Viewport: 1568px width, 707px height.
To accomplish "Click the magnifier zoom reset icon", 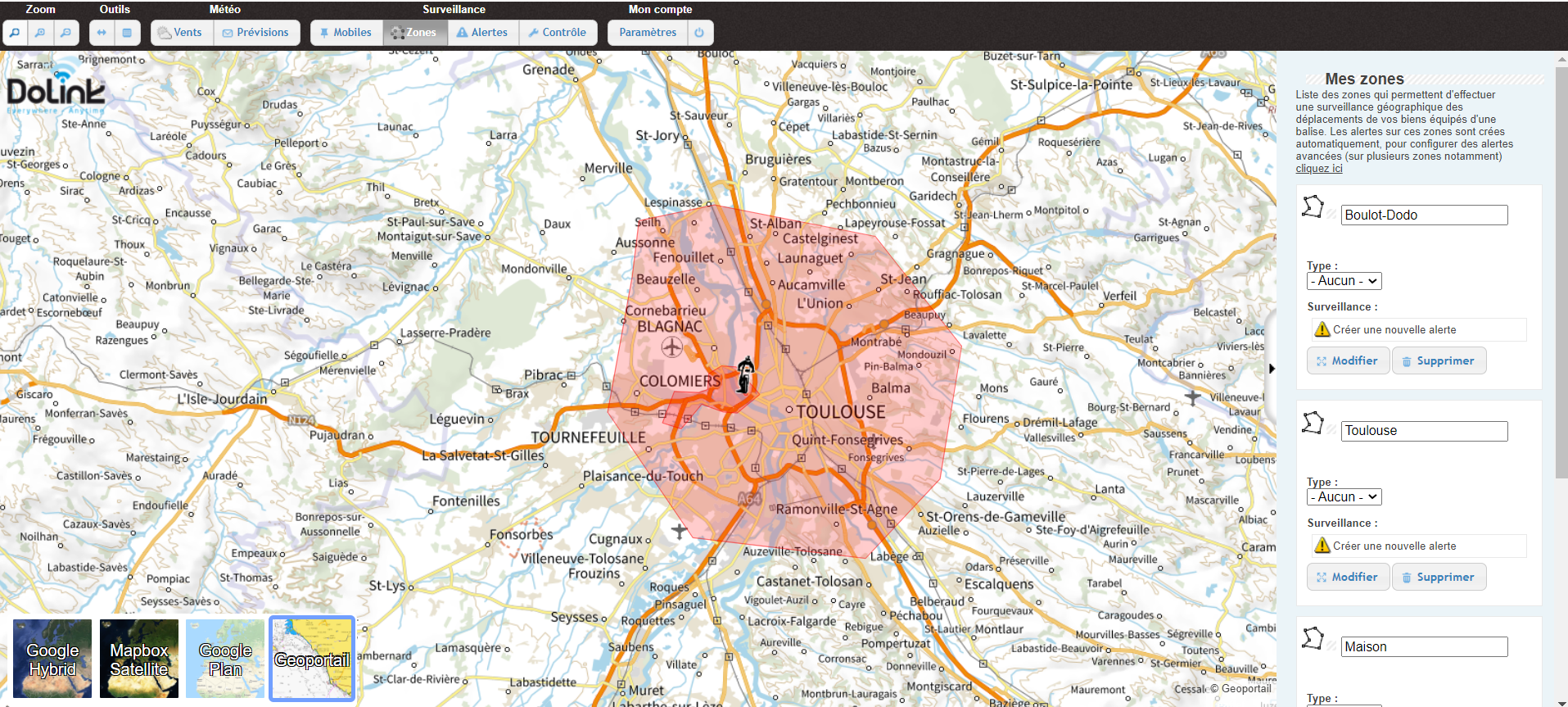I will (x=15, y=33).
